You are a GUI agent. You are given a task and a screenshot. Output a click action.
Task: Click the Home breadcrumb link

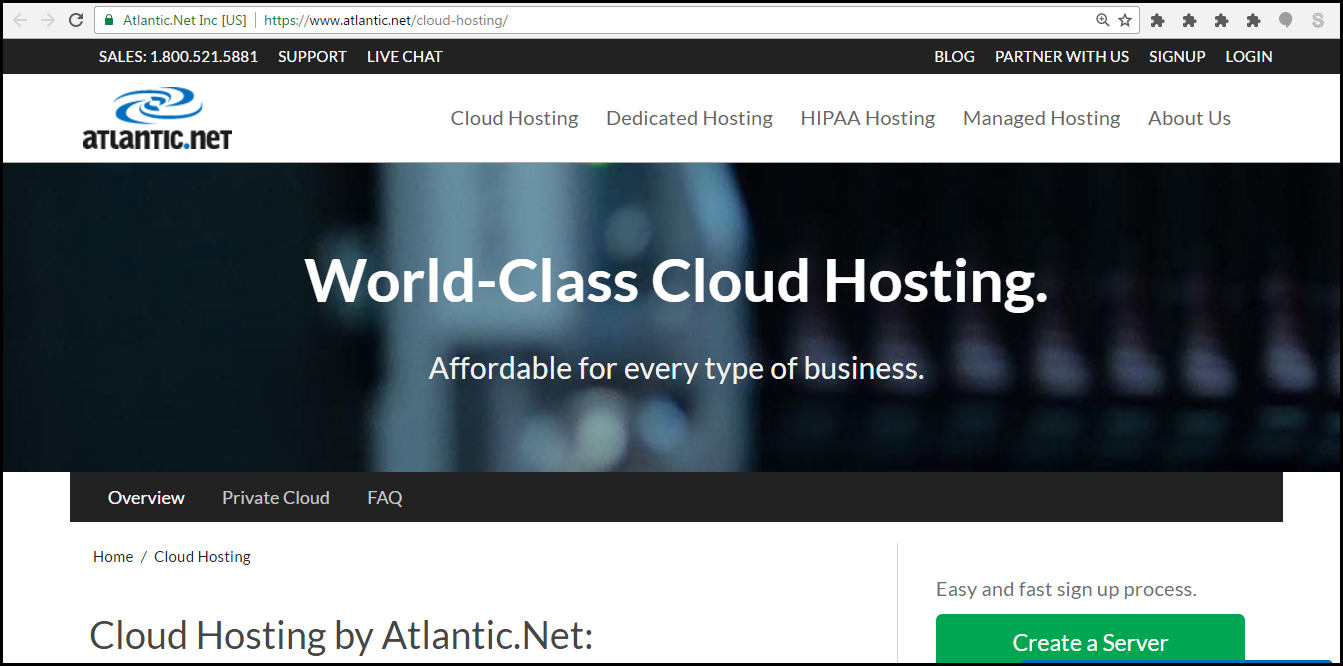(x=113, y=556)
